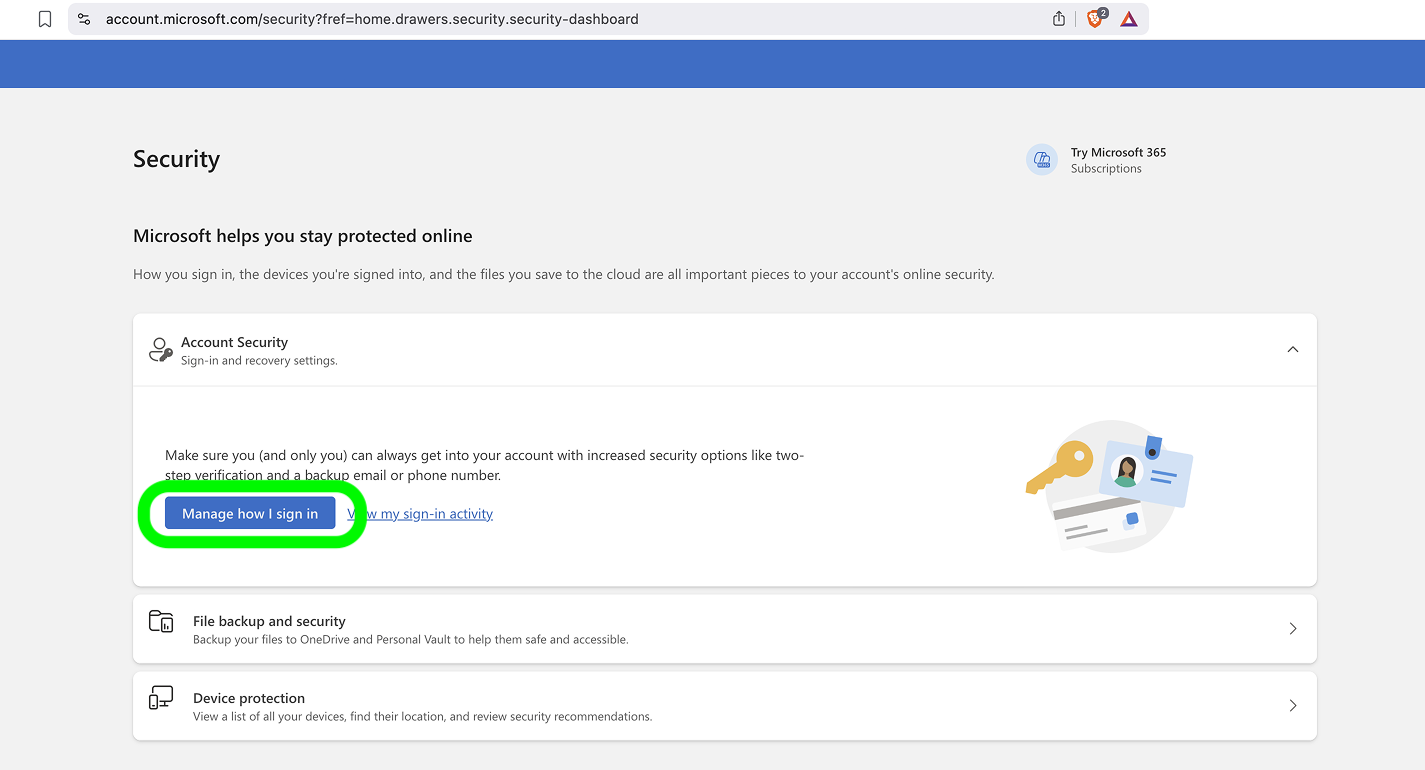
Task: Click the Share icon in the toolbar
Action: [x=1058, y=18]
